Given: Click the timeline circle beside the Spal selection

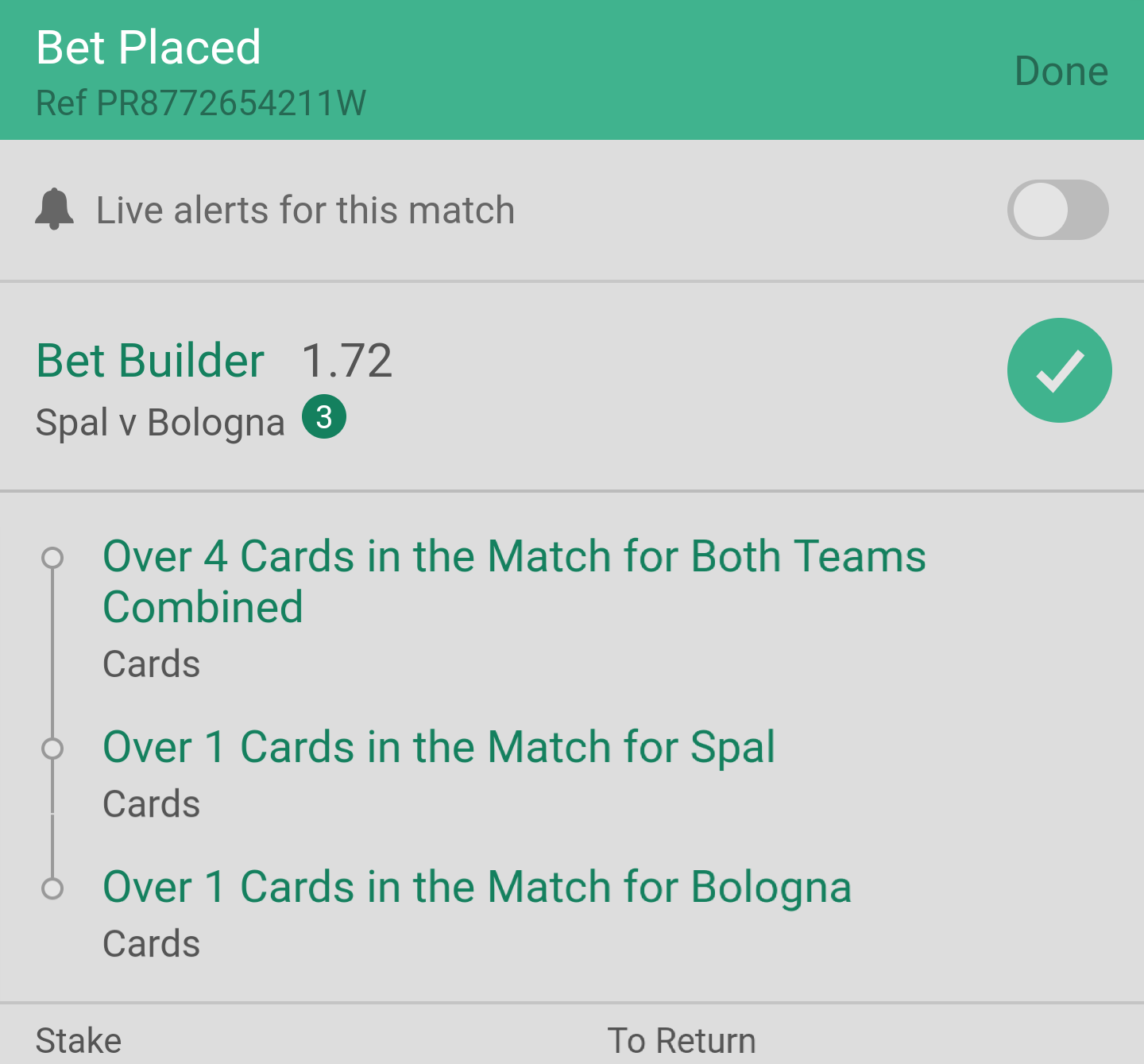Looking at the screenshot, I should pyautogui.click(x=52, y=749).
